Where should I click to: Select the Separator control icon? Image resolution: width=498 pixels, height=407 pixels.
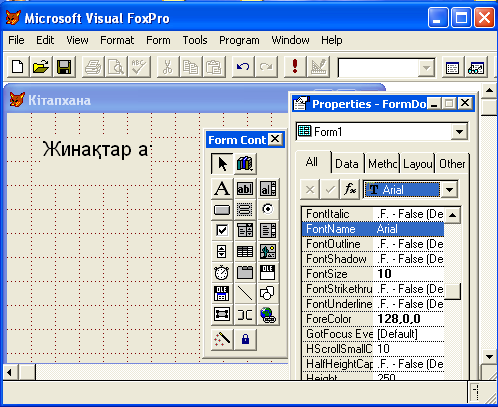pos(245,314)
